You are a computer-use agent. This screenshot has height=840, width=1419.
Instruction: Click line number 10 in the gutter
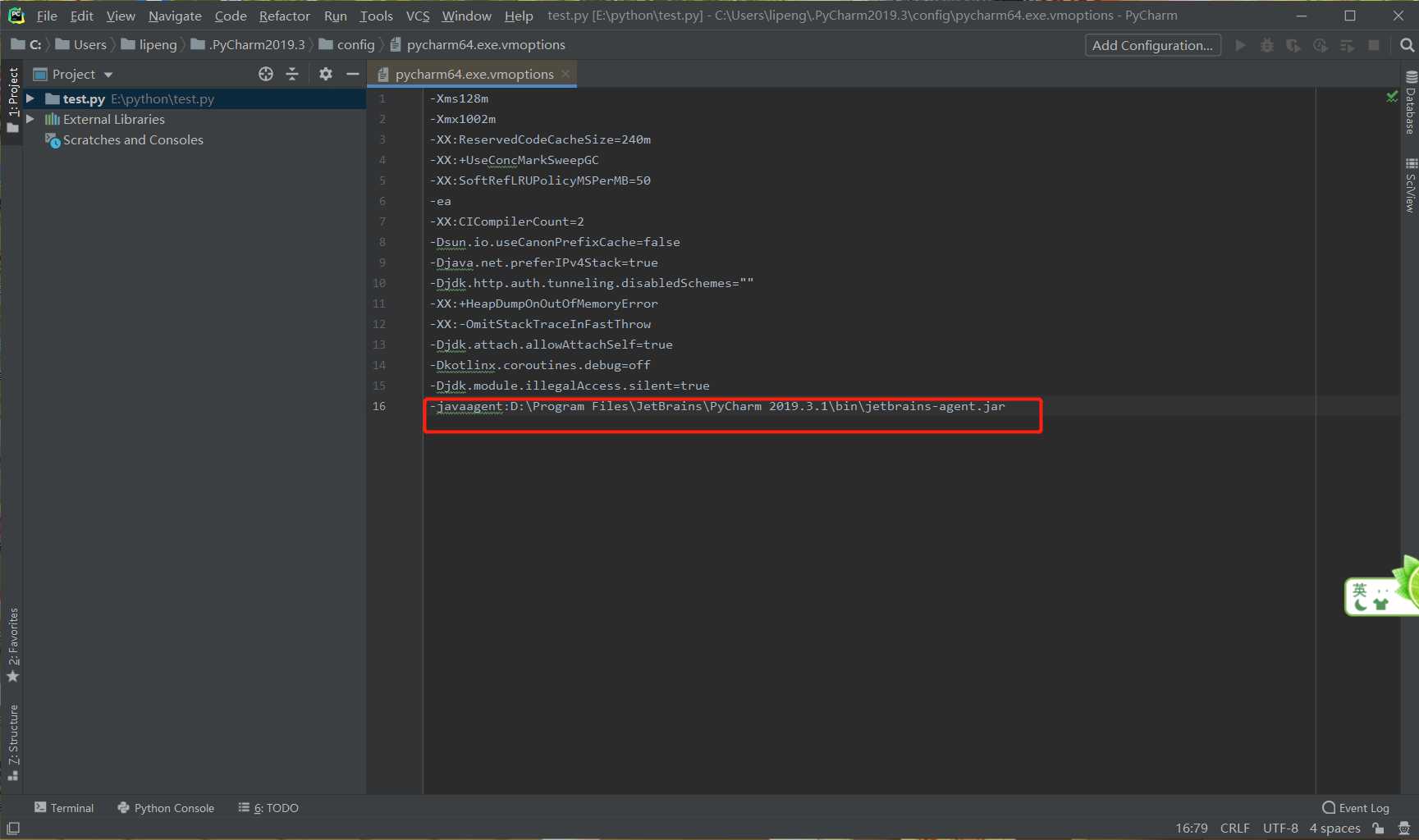click(378, 283)
